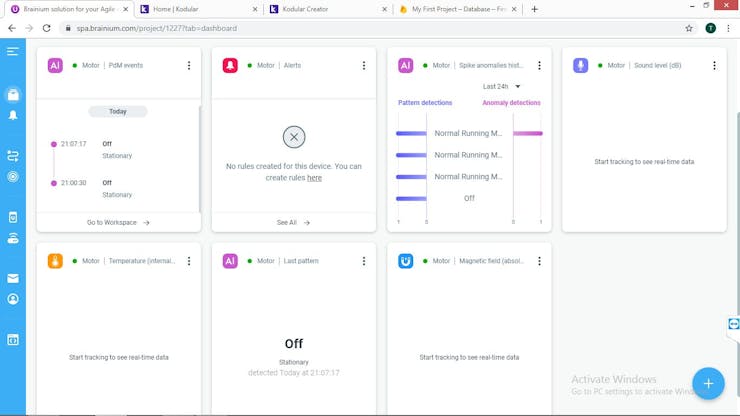This screenshot has width=740, height=416.
Task: Open options menu on Magnetic field card
Action: click(x=539, y=261)
